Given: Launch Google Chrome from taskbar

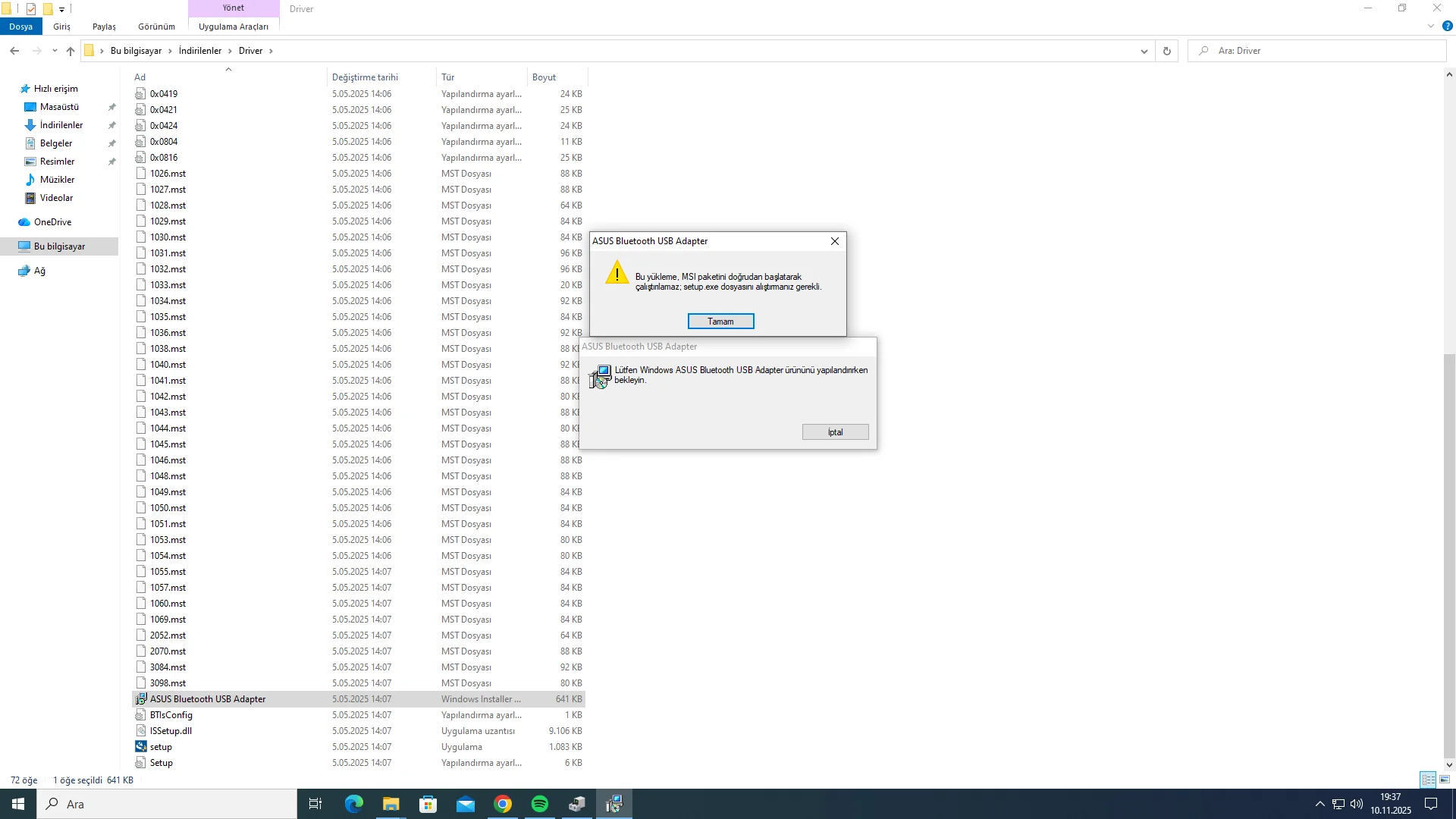Looking at the screenshot, I should (503, 804).
